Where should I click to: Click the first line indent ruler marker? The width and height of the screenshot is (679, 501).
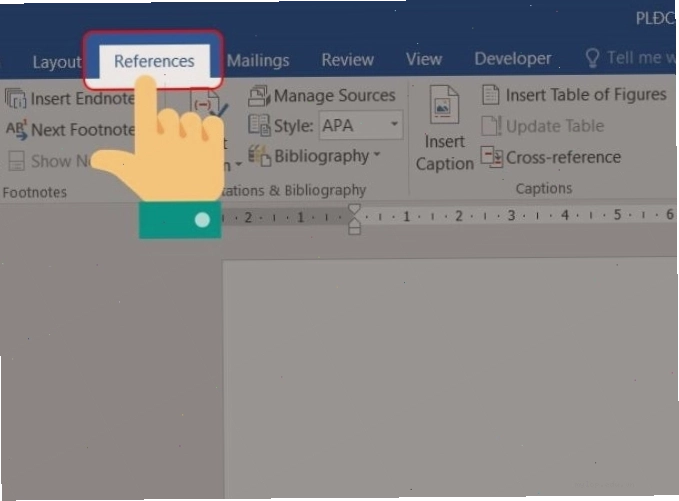[x=354, y=210]
